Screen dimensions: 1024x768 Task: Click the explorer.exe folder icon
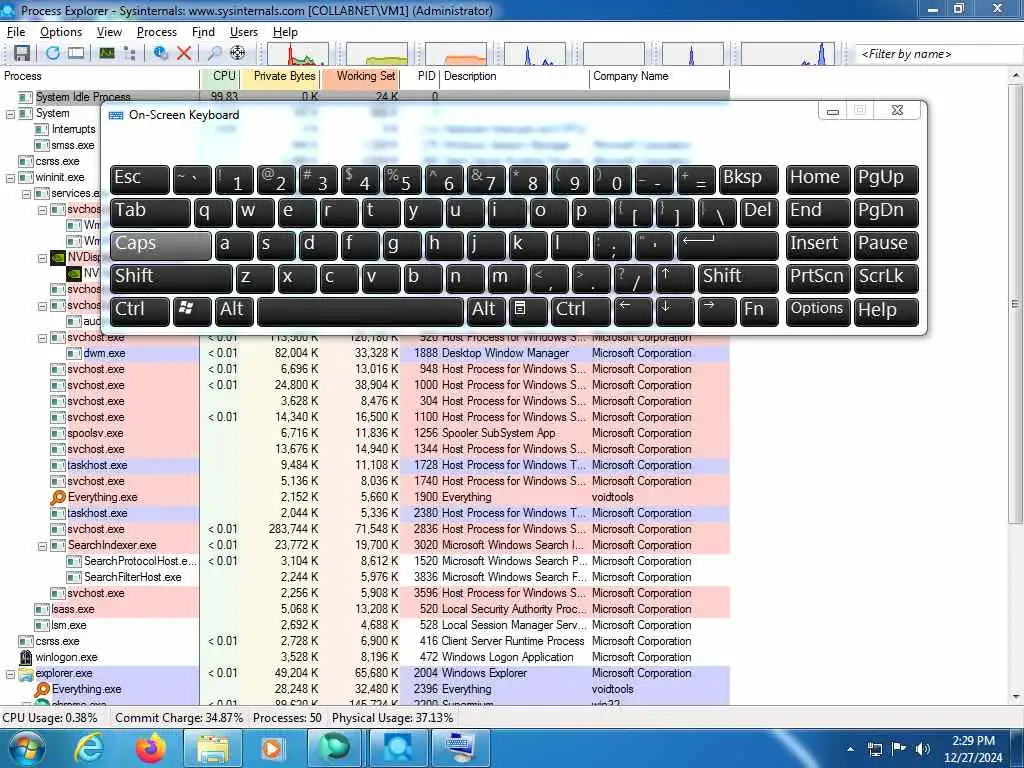click(25, 674)
